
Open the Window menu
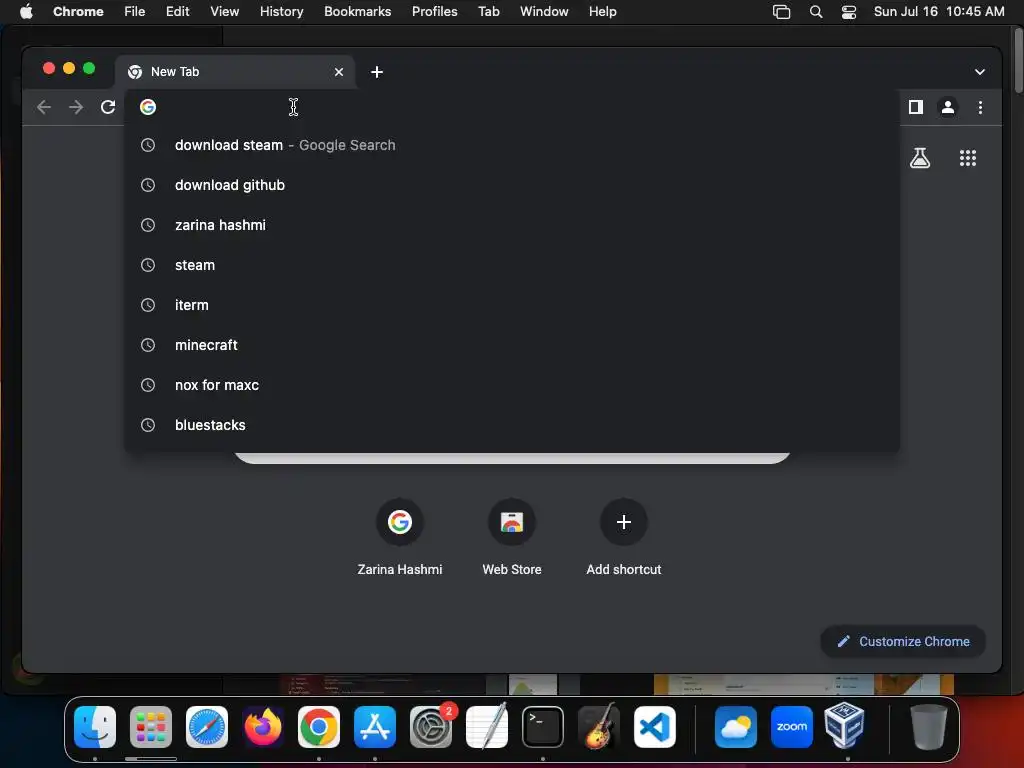tap(544, 11)
